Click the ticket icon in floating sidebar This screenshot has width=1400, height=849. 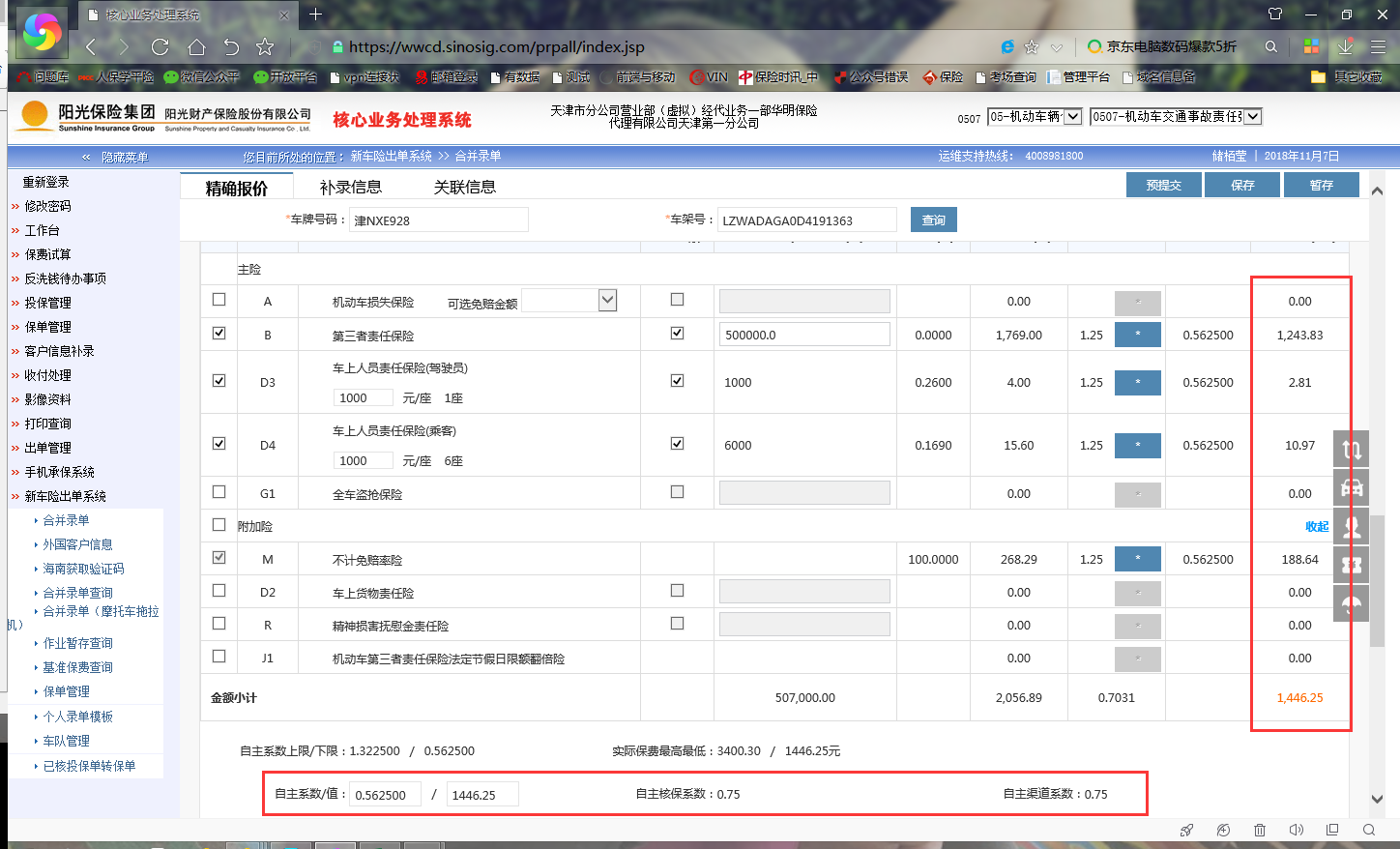tap(1352, 566)
